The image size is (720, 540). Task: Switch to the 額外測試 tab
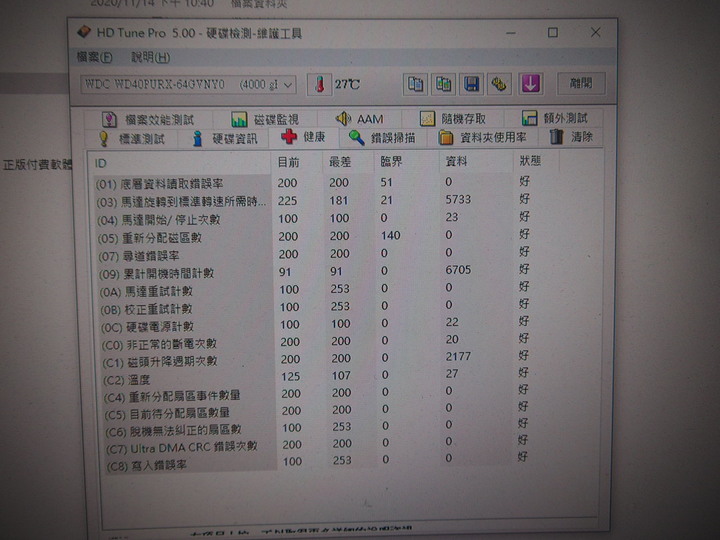pos(554,118)
